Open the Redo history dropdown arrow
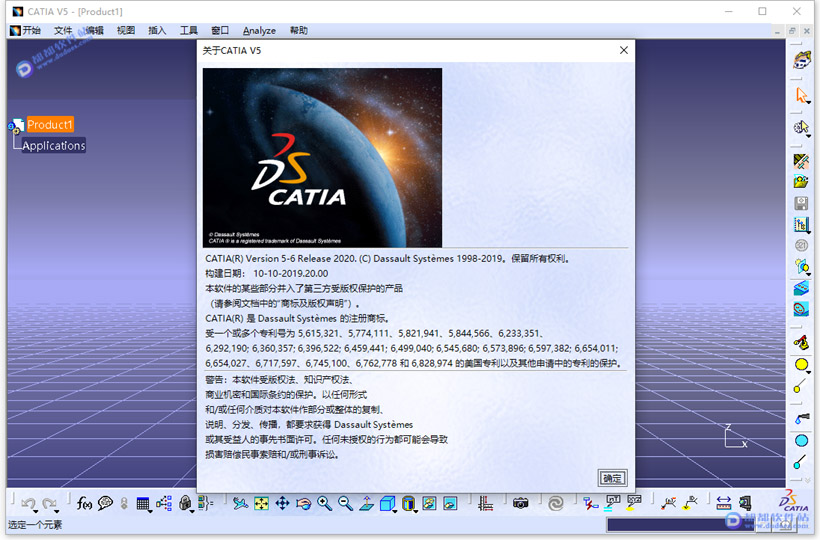Viewport: 820px width, 540px height. tap(56, 511)
